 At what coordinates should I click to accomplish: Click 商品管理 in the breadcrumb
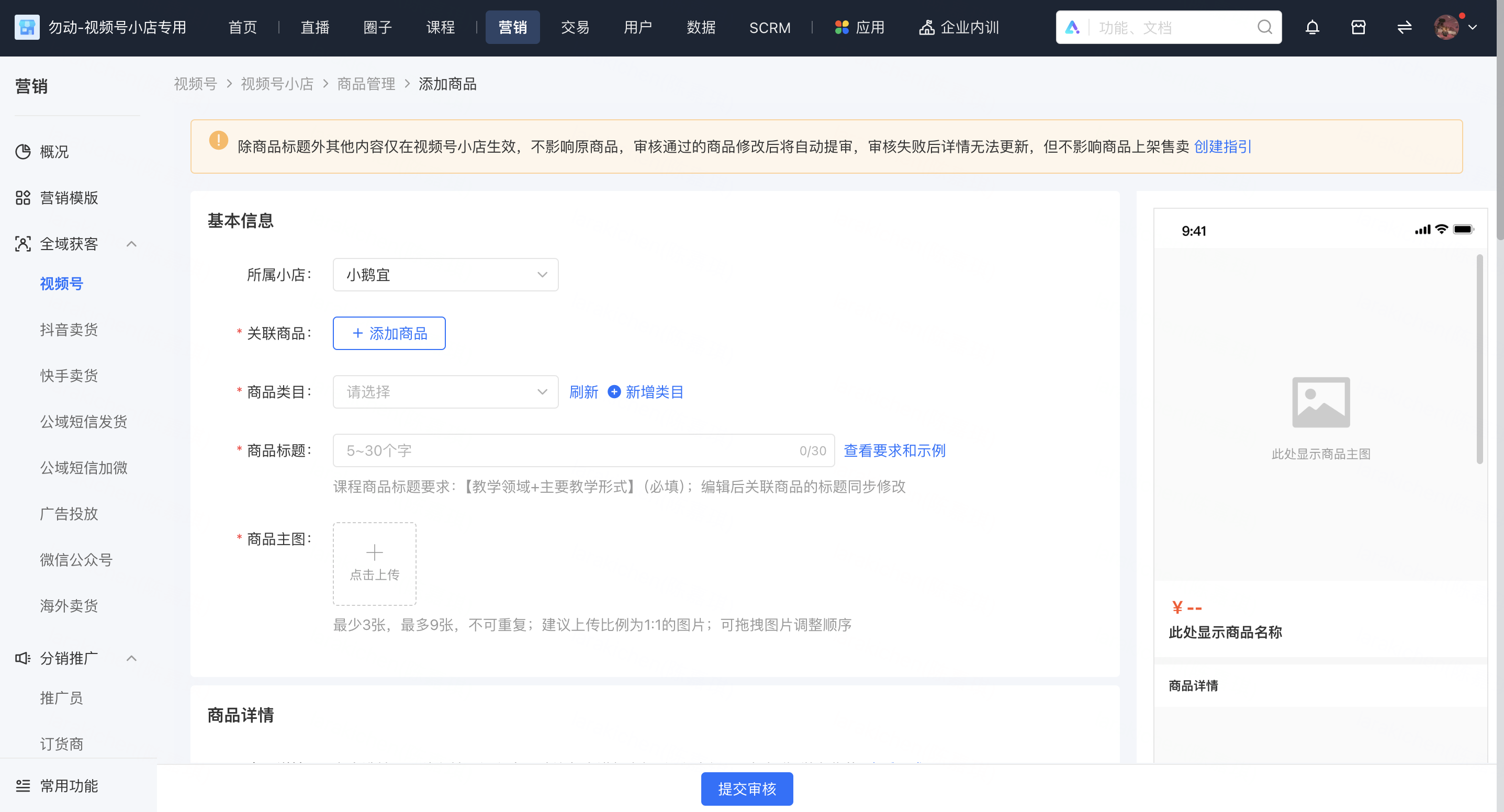pos(366,84)
